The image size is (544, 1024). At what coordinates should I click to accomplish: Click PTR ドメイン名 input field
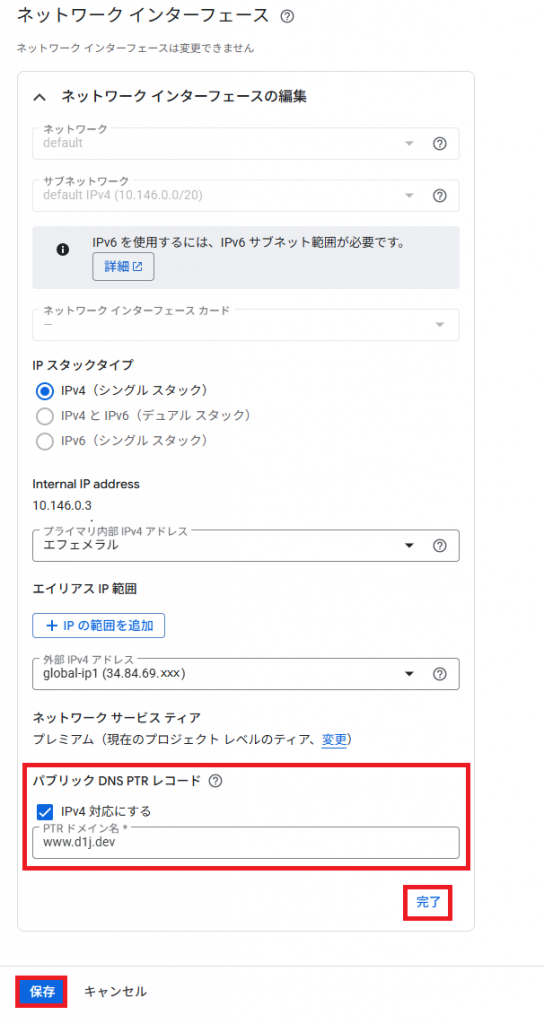tap(246, 842)
